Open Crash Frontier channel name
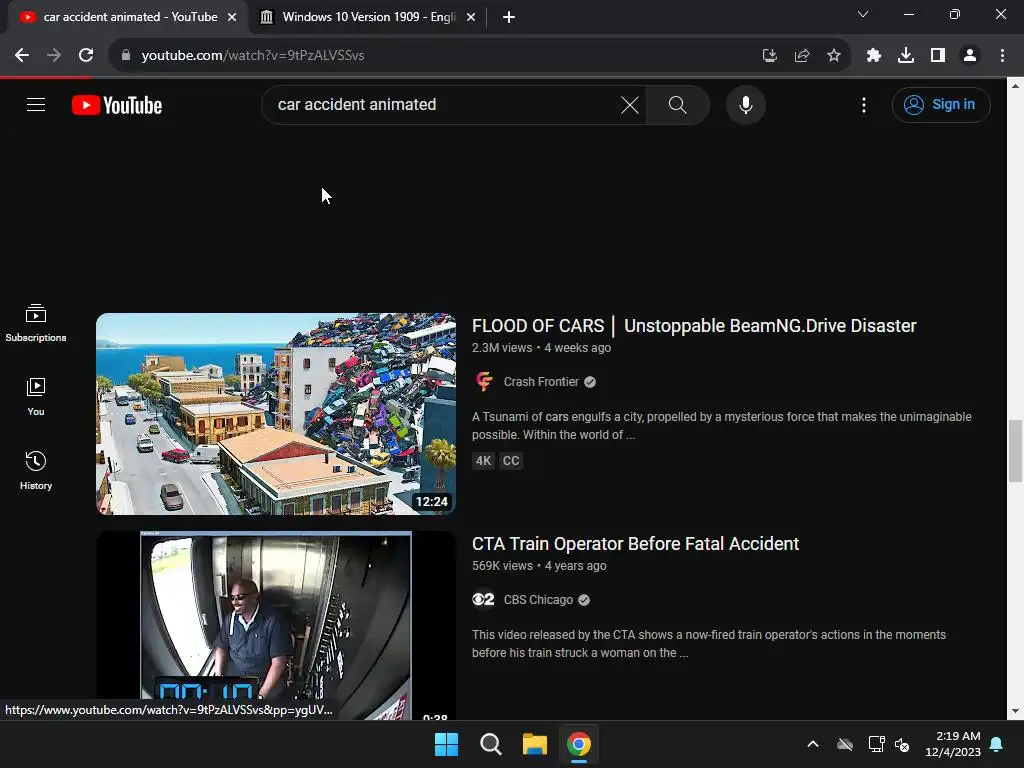1024x768 pixels. click(541, 382)
